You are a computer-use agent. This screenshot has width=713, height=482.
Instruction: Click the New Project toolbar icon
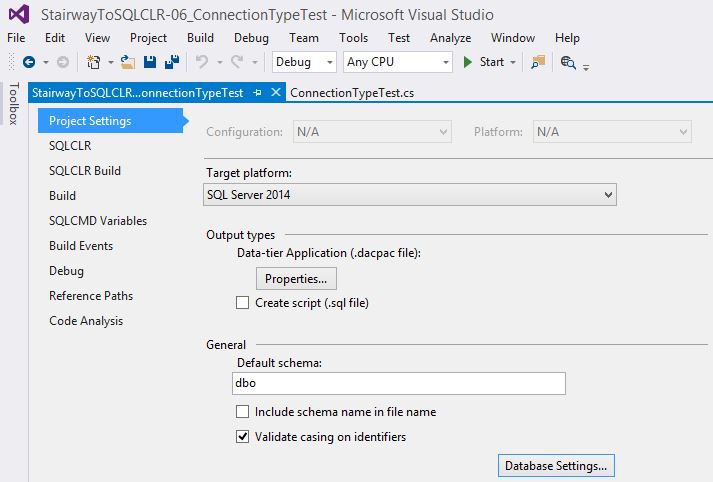[x=94, y=62]
